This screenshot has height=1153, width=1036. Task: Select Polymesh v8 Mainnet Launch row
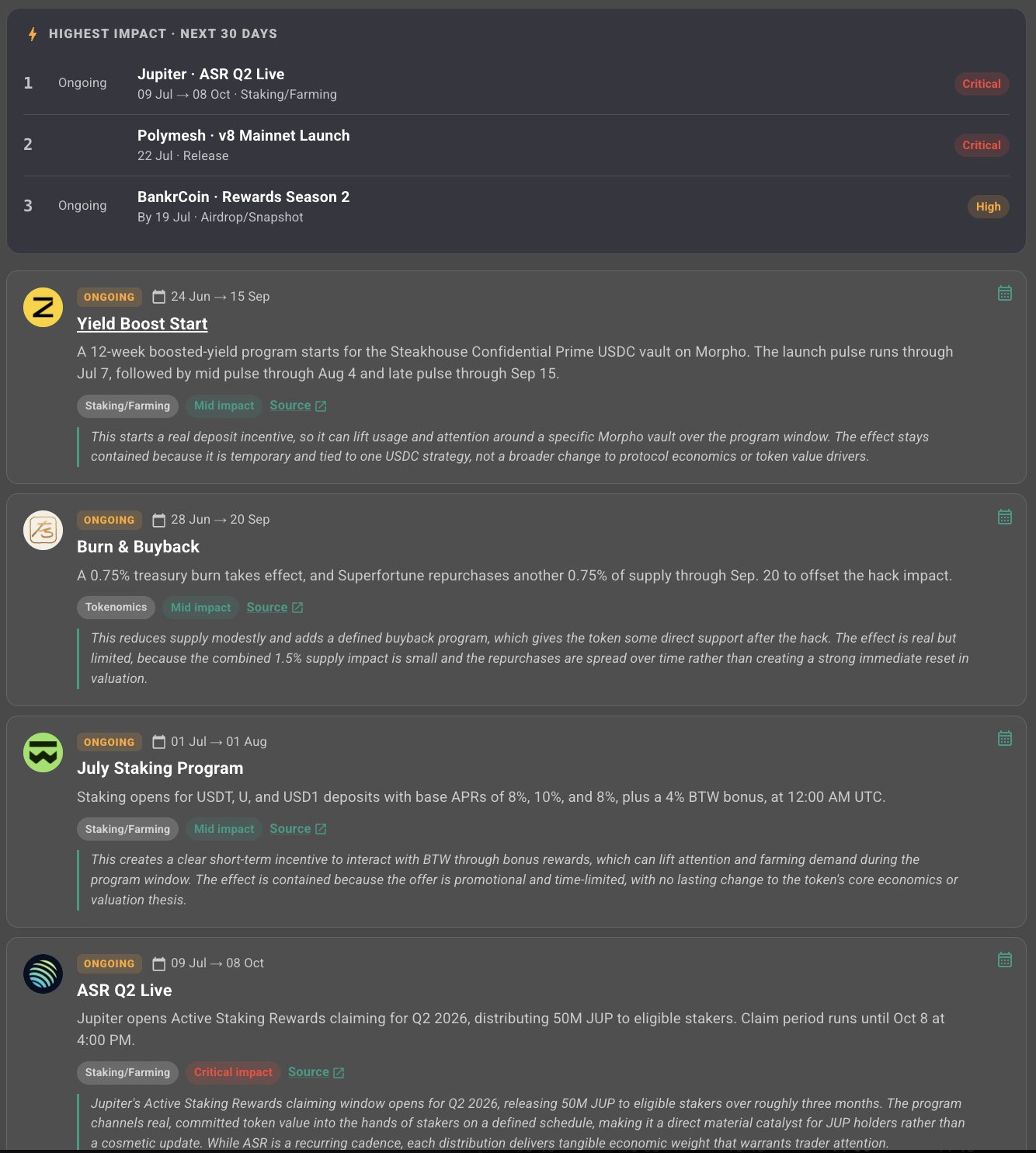[x=516, y=145]
